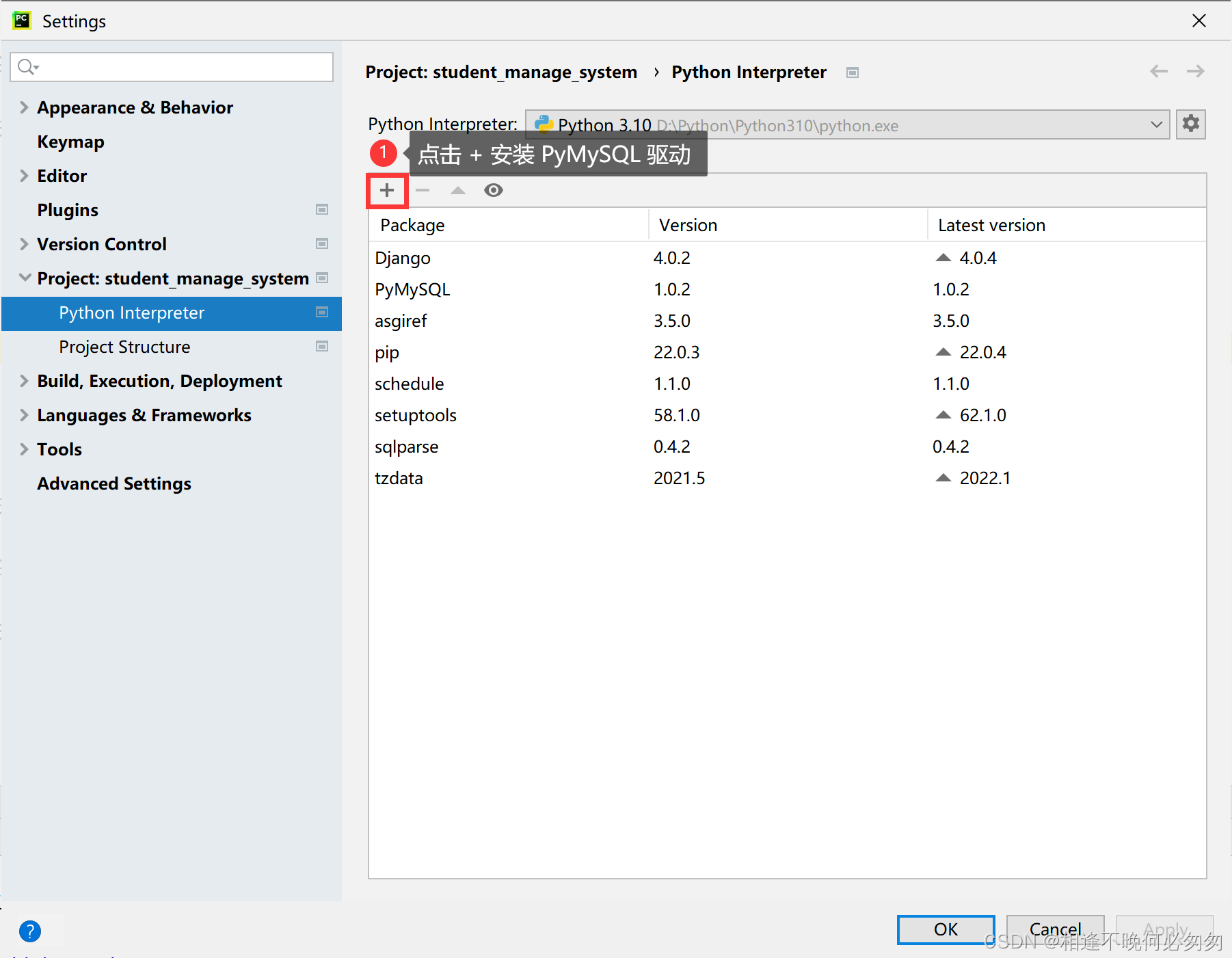Expand the Editor section
The width and height of the screenshot is (1232, 958).
pos(24,176)
